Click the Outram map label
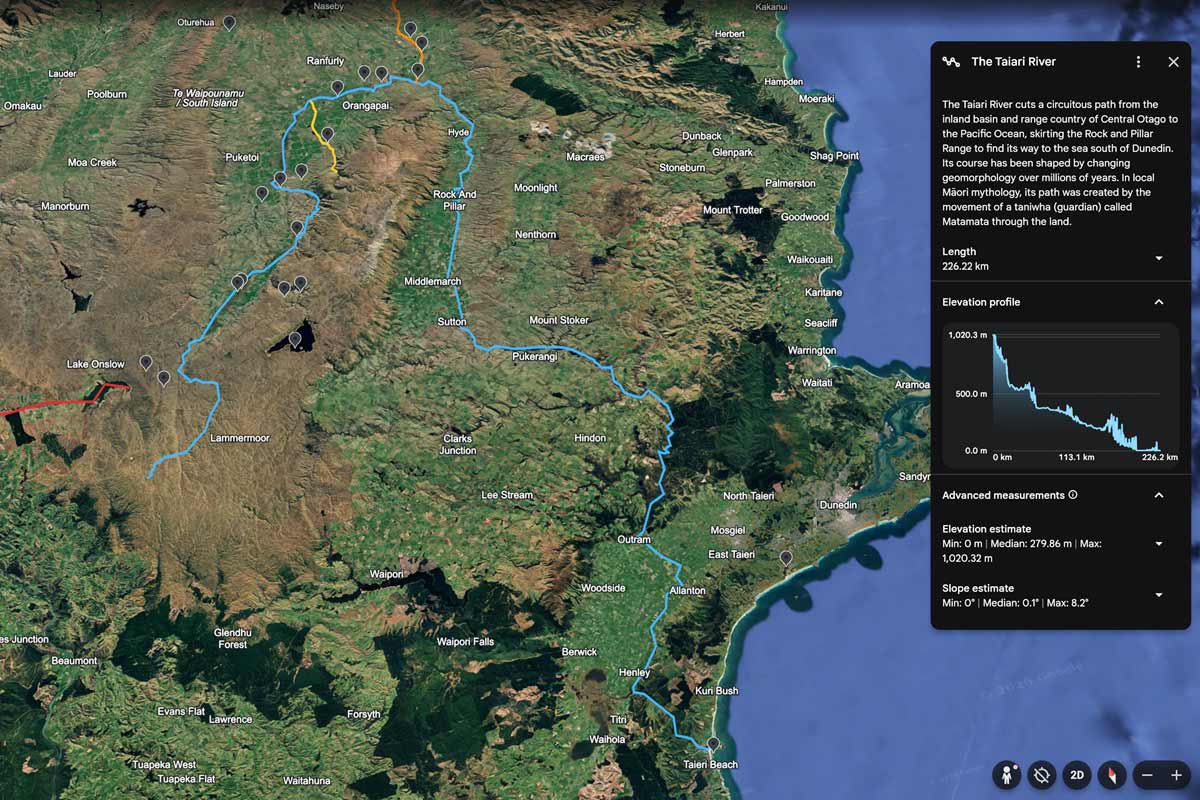 tap(634, 540)
